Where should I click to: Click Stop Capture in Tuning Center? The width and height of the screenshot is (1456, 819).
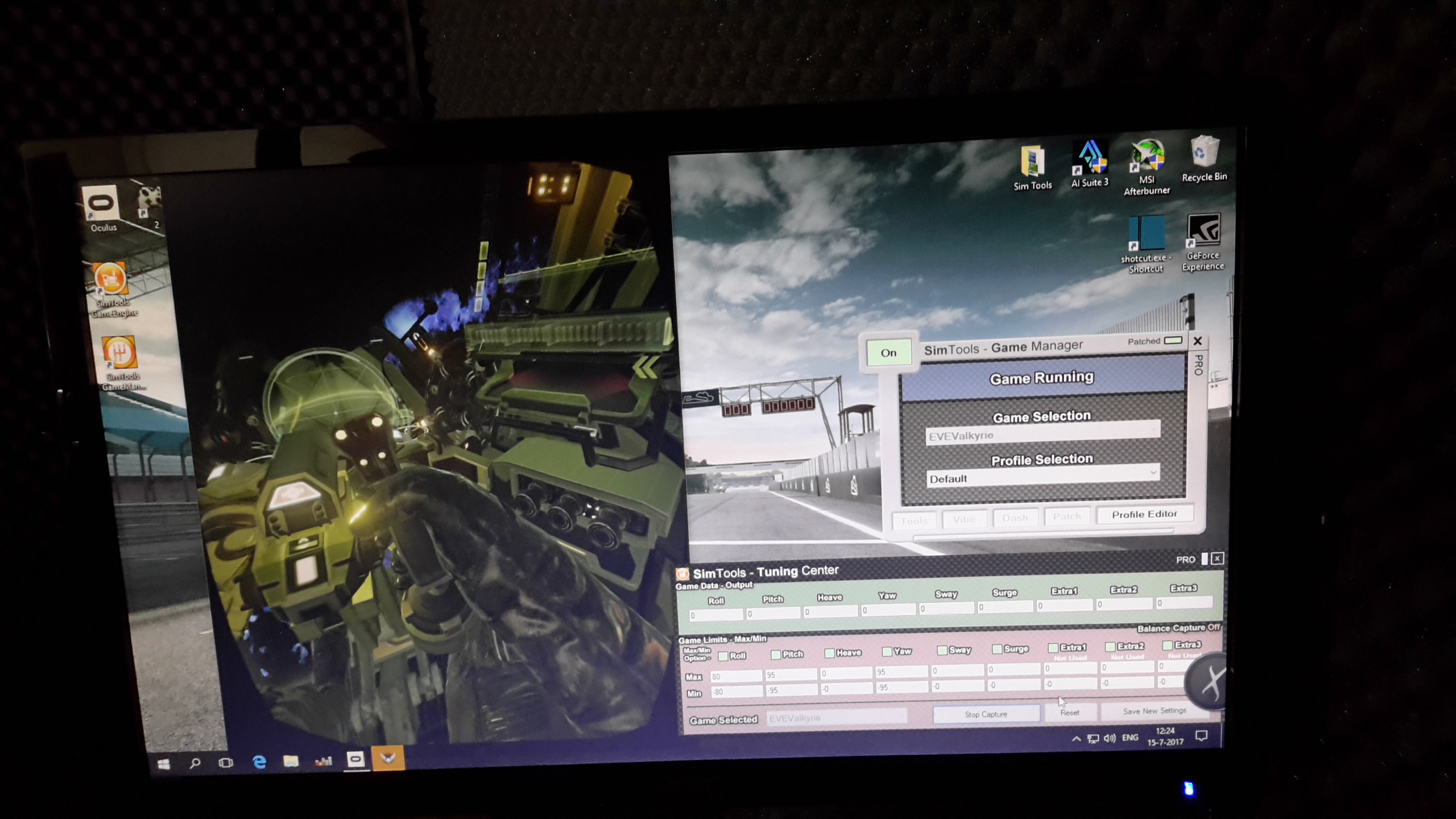986,714
